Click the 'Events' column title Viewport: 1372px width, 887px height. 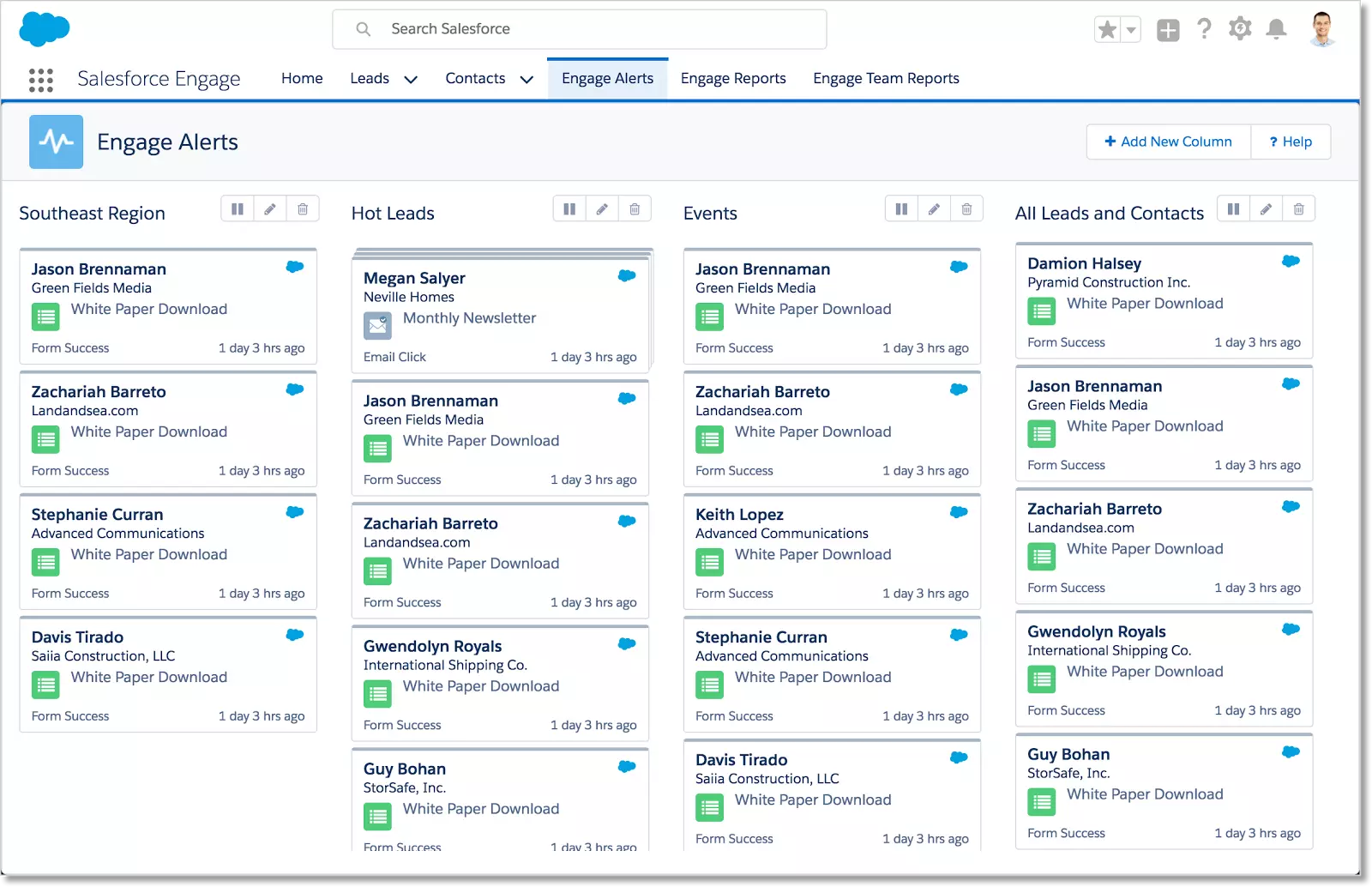pyautogui.click(x=710, y=214)
